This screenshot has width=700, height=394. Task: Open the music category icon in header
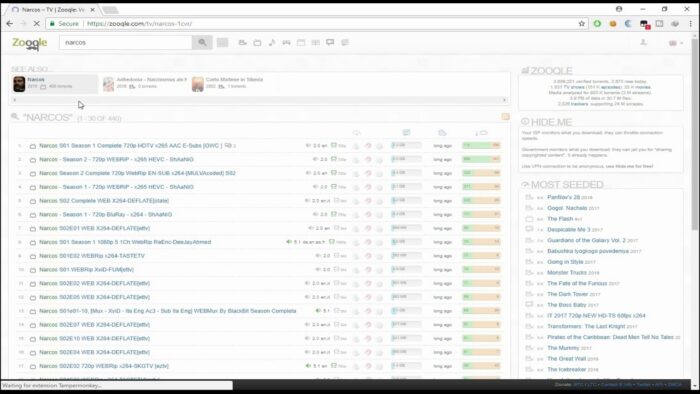tap(272, 42)
